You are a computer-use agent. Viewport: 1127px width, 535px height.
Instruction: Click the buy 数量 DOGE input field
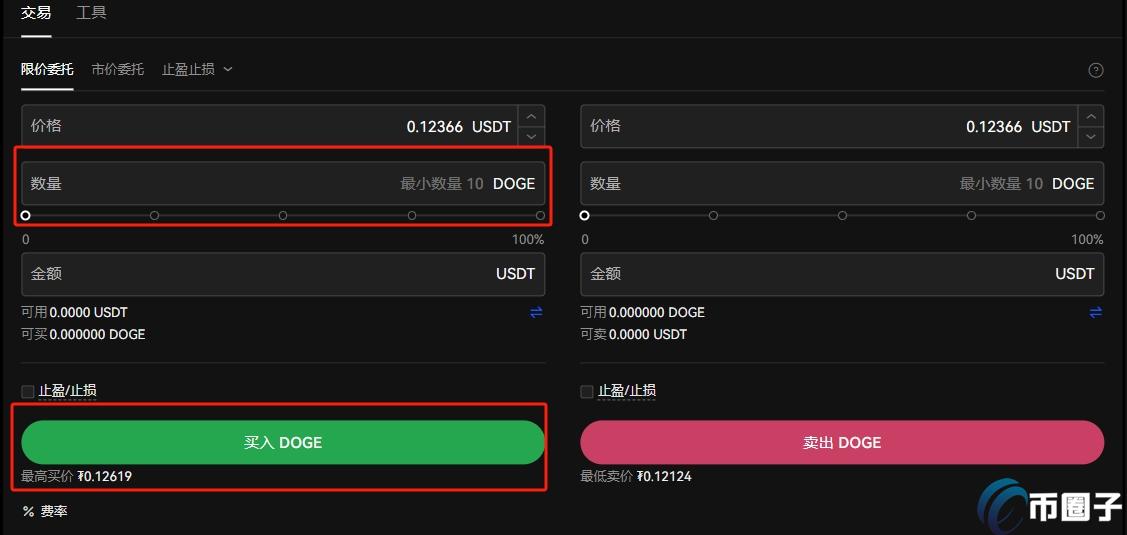(283, 183)
